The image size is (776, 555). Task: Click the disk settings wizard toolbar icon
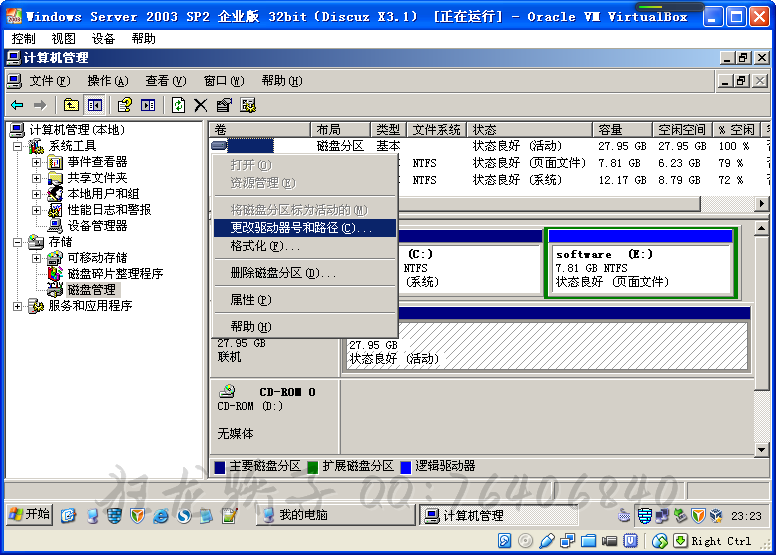tap(248, 105)
